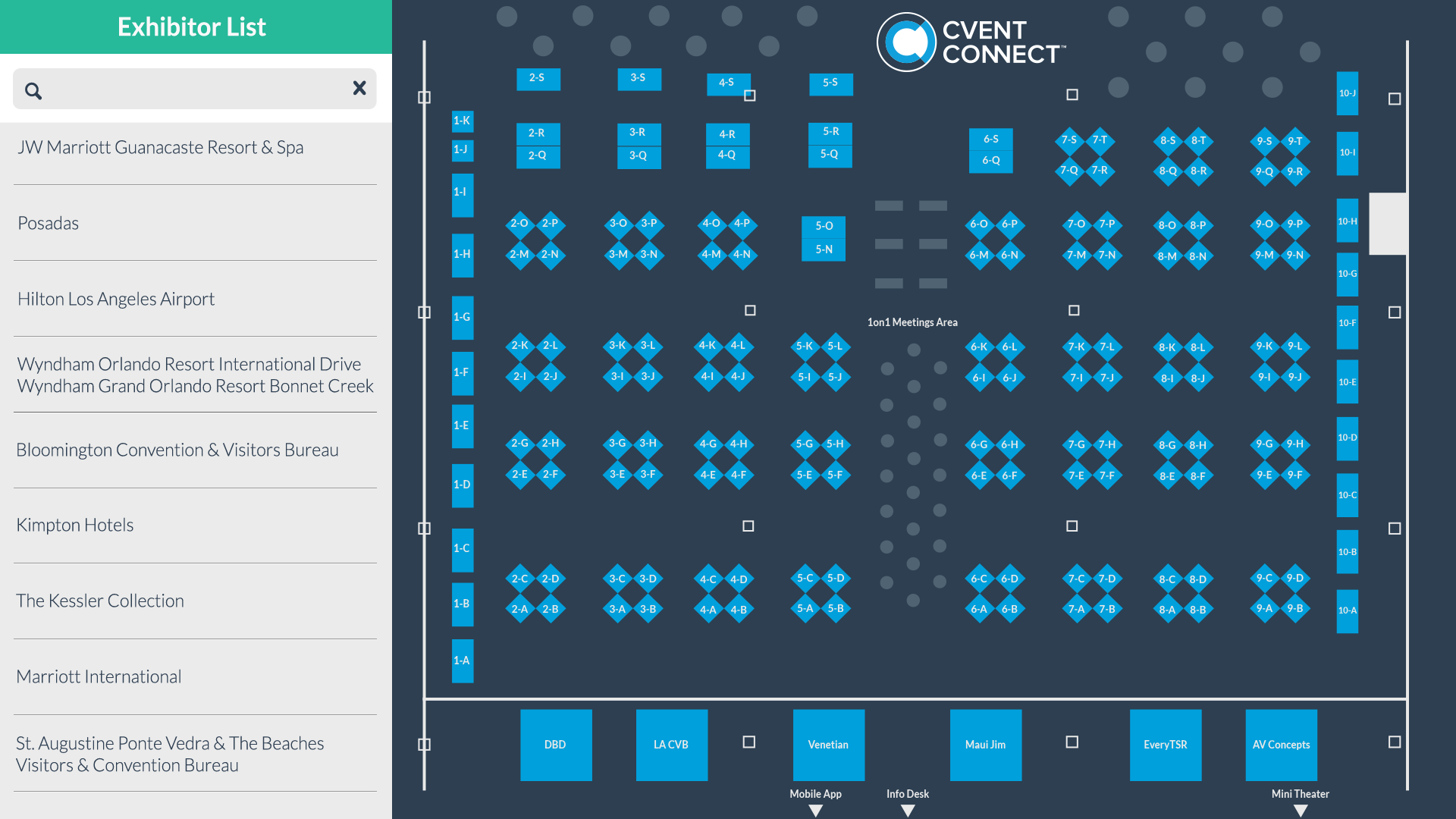Click diamond booth 6-A
The width and height of the screenshot is (1456, 819).
pyautogui.click(x=980, y=610)
